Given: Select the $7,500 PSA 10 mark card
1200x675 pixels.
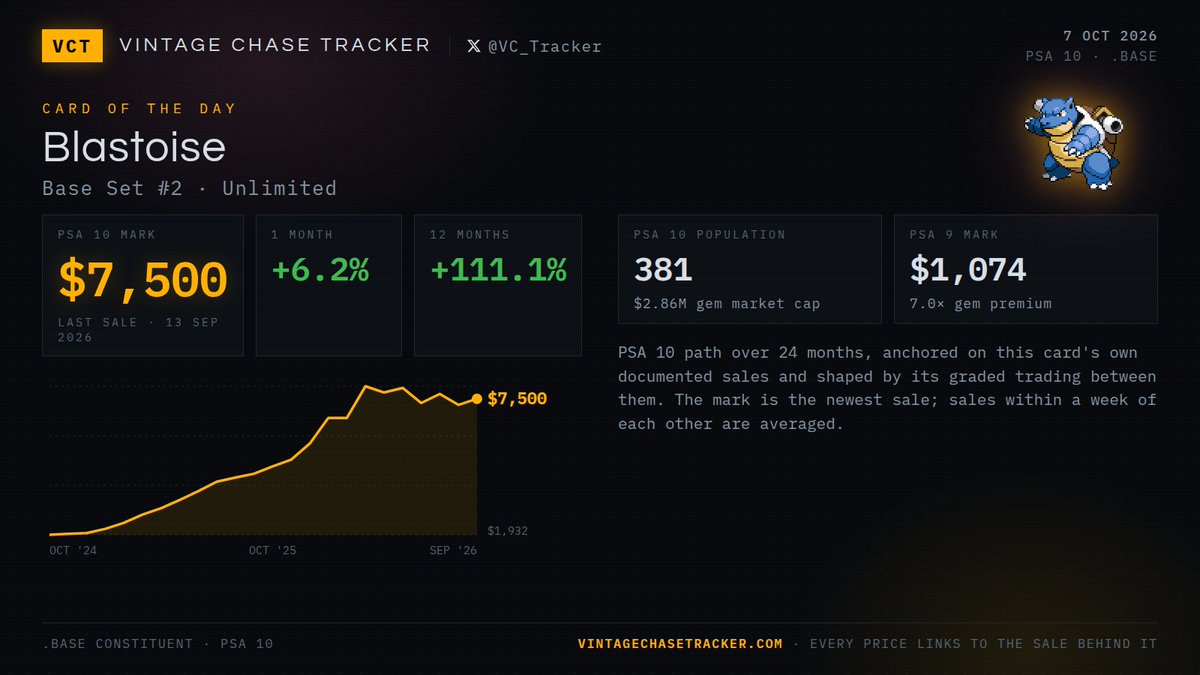Looking at the screenshot, I should [143, 285].
